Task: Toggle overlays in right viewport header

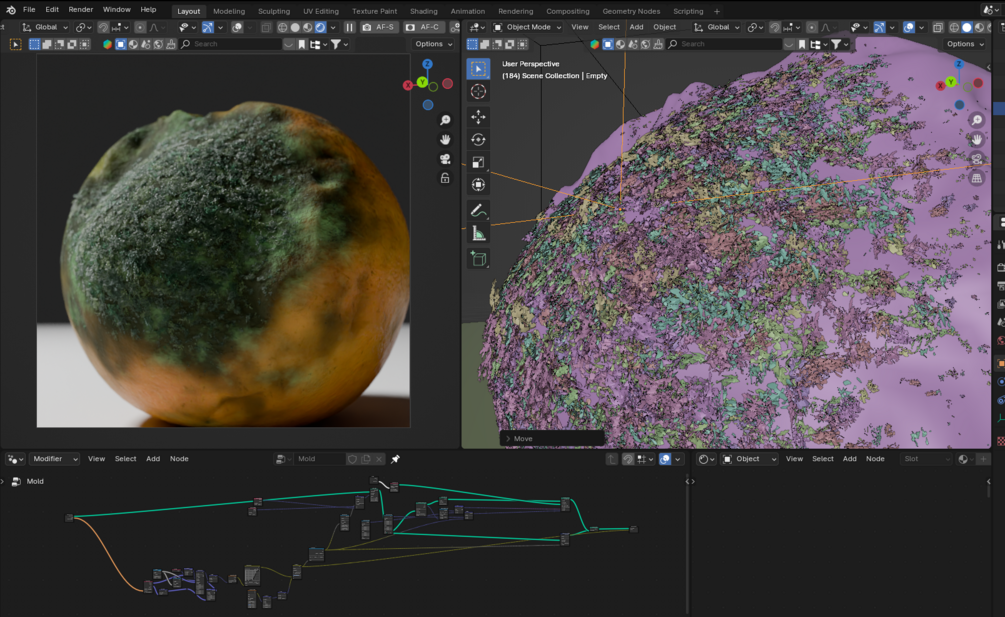Action: coord(909,27)
